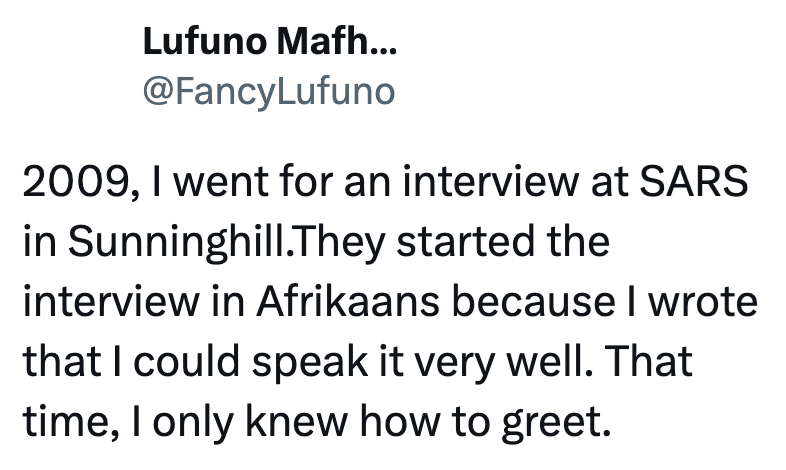Image resolution: width=786 pixels, height=470 pixels.
Task: Click the @FancyLufuno handle
Action: coord(269,92)
